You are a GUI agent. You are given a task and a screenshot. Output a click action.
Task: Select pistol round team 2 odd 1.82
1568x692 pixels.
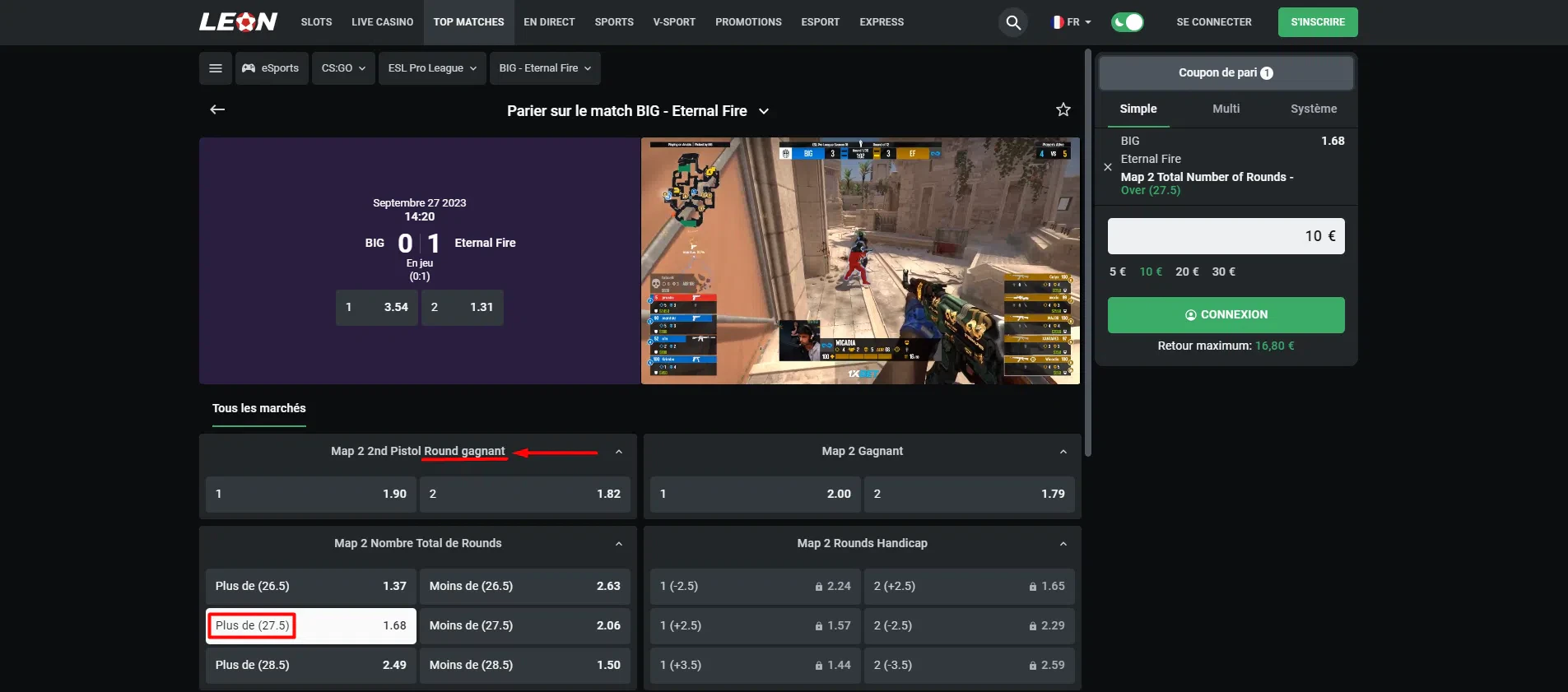tap(525, 494)
